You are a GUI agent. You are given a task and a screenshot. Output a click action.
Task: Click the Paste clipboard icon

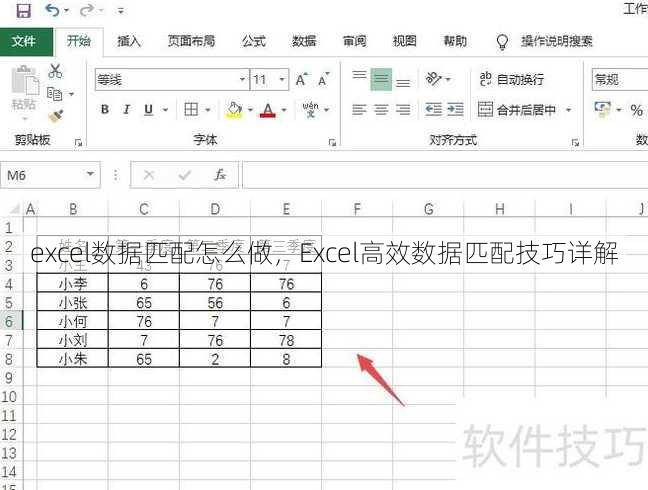click(x=24, y=80)
